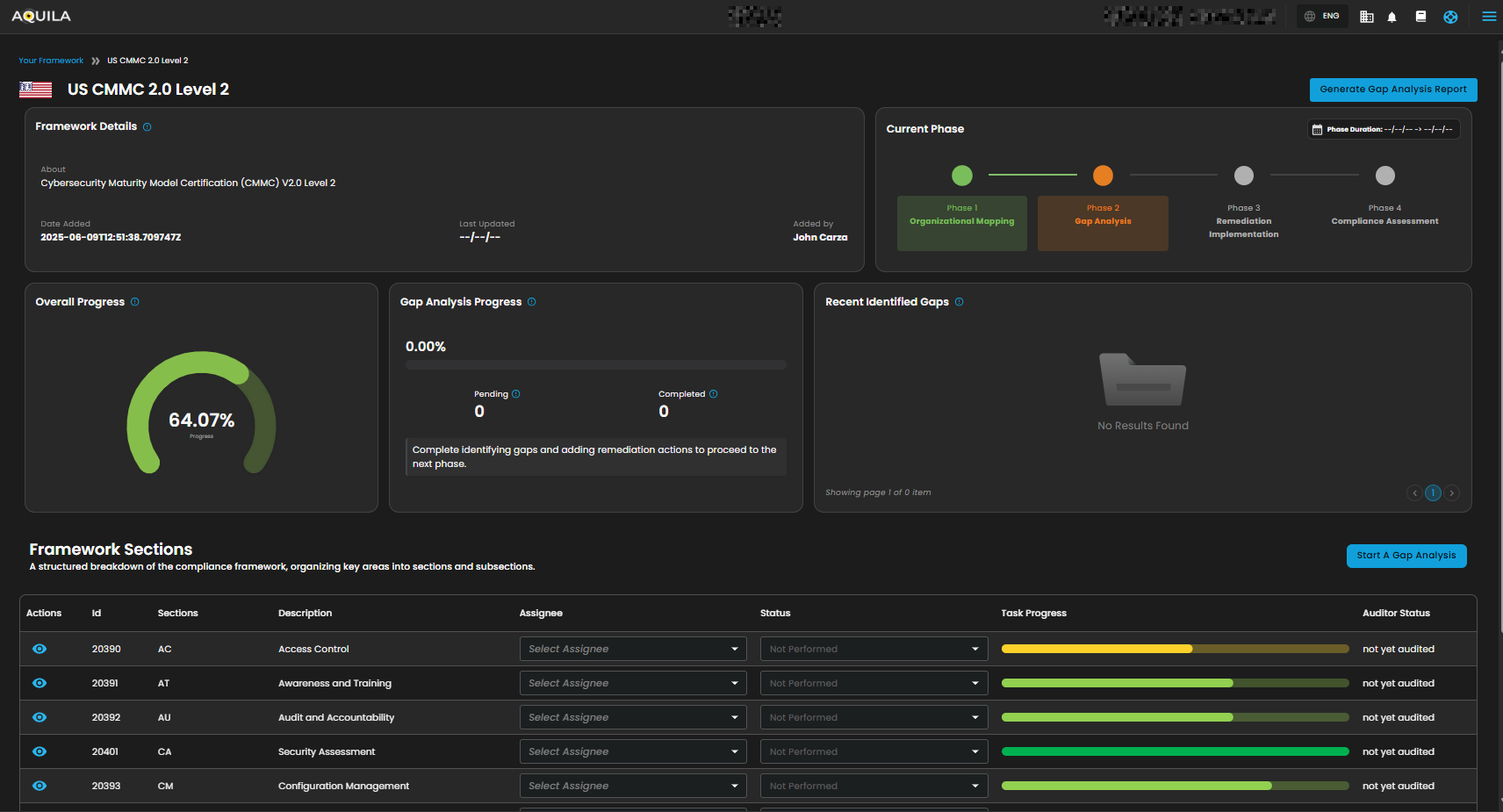Click the Recent Identified Gaps info icon
The height and width of the screenshot is (812, 1503).
960,302
